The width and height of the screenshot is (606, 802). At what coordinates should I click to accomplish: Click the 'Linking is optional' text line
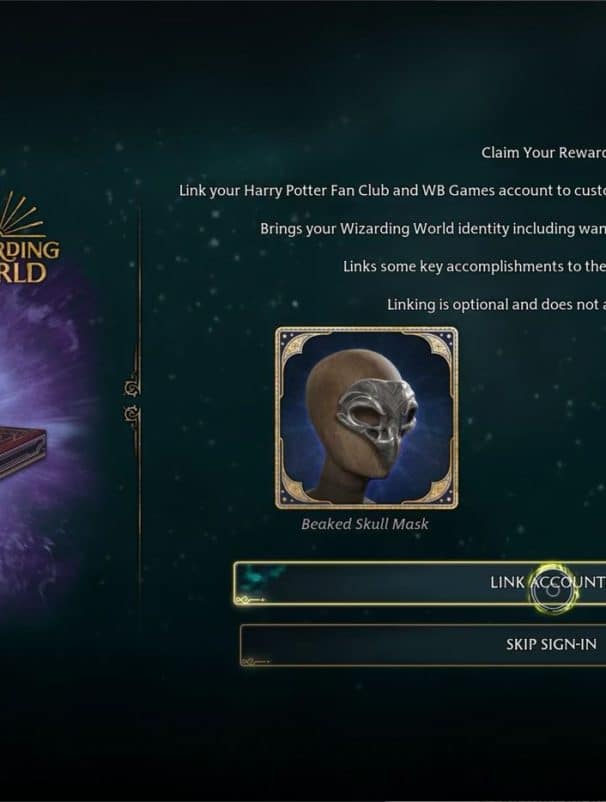click(x=496, y=304)
